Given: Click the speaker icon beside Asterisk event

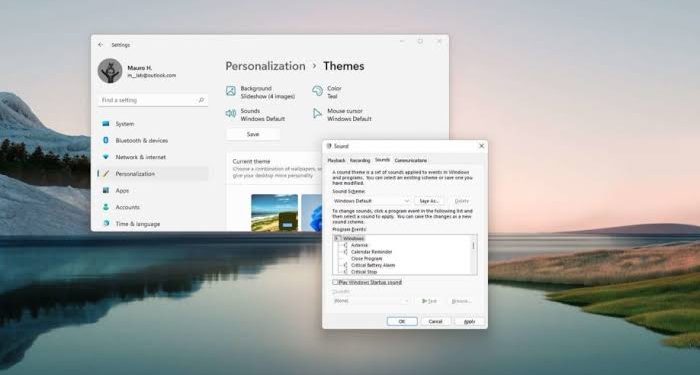Looking at the screenshot, I should coord(345,245).
